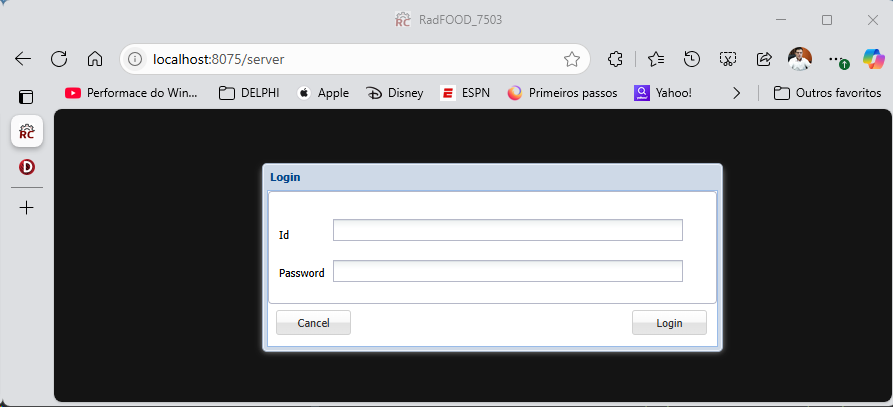The image size is (893, 407).
Task: Open the Extensions puzzle icon
Action: [x=616, y=59]
